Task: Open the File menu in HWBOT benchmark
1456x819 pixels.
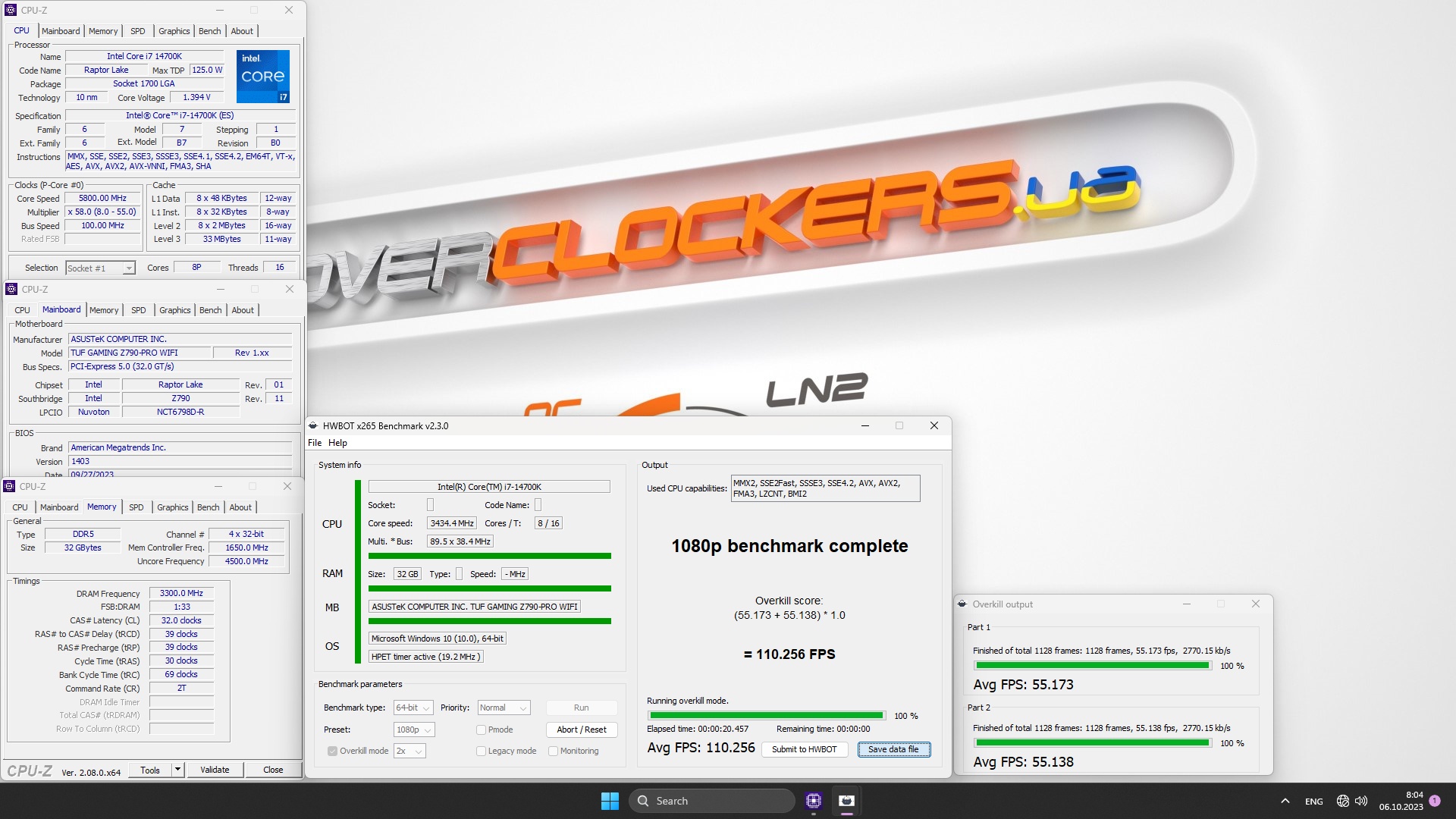Action: (315, 443)
